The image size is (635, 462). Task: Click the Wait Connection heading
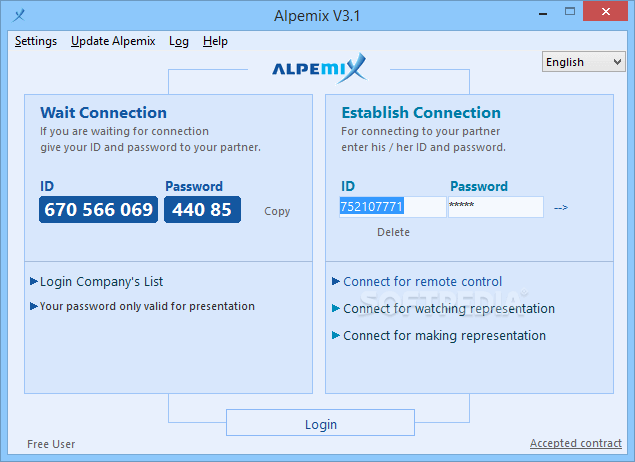point(103,113)
